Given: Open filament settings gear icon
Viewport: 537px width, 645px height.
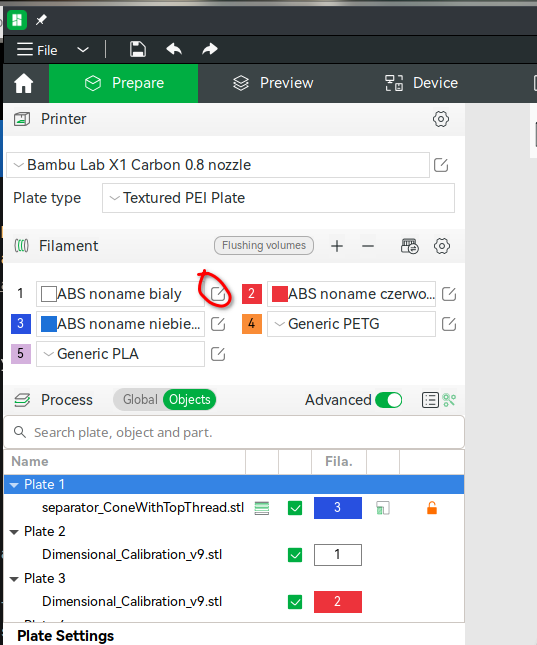Looking at the screenshot, I should click(x=442, y=246).
